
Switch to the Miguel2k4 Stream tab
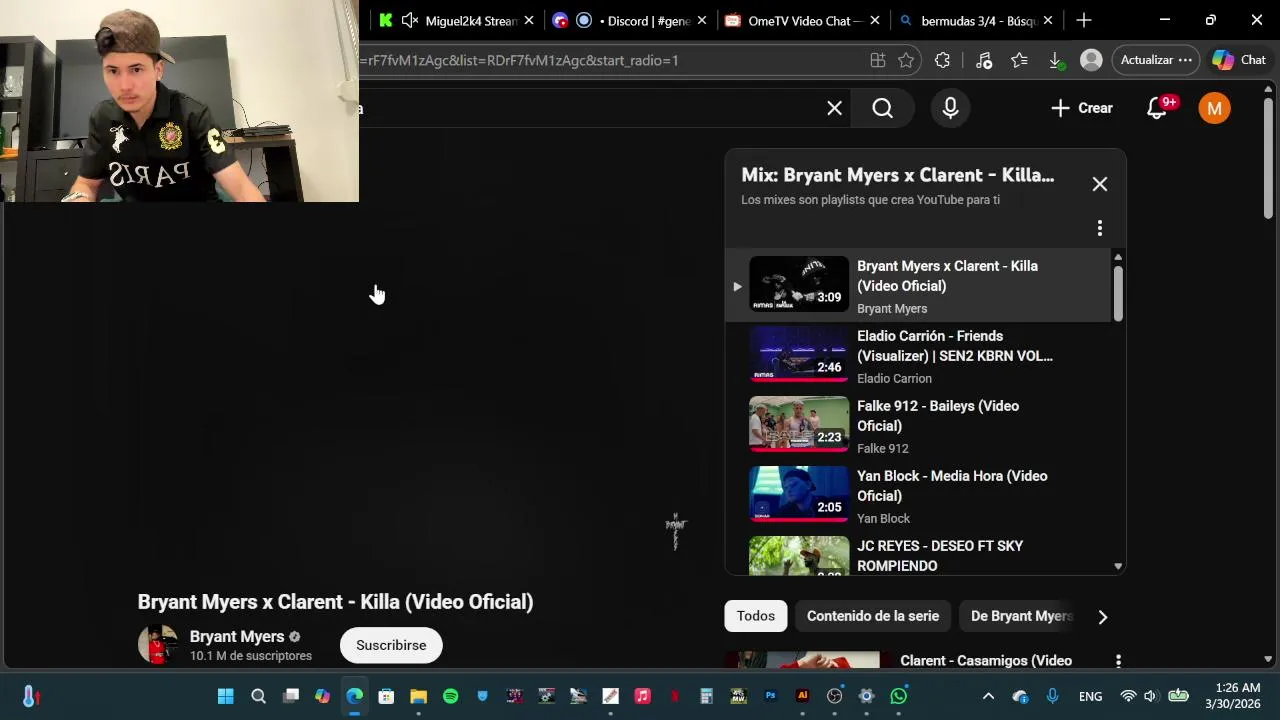tap(458, 20)
